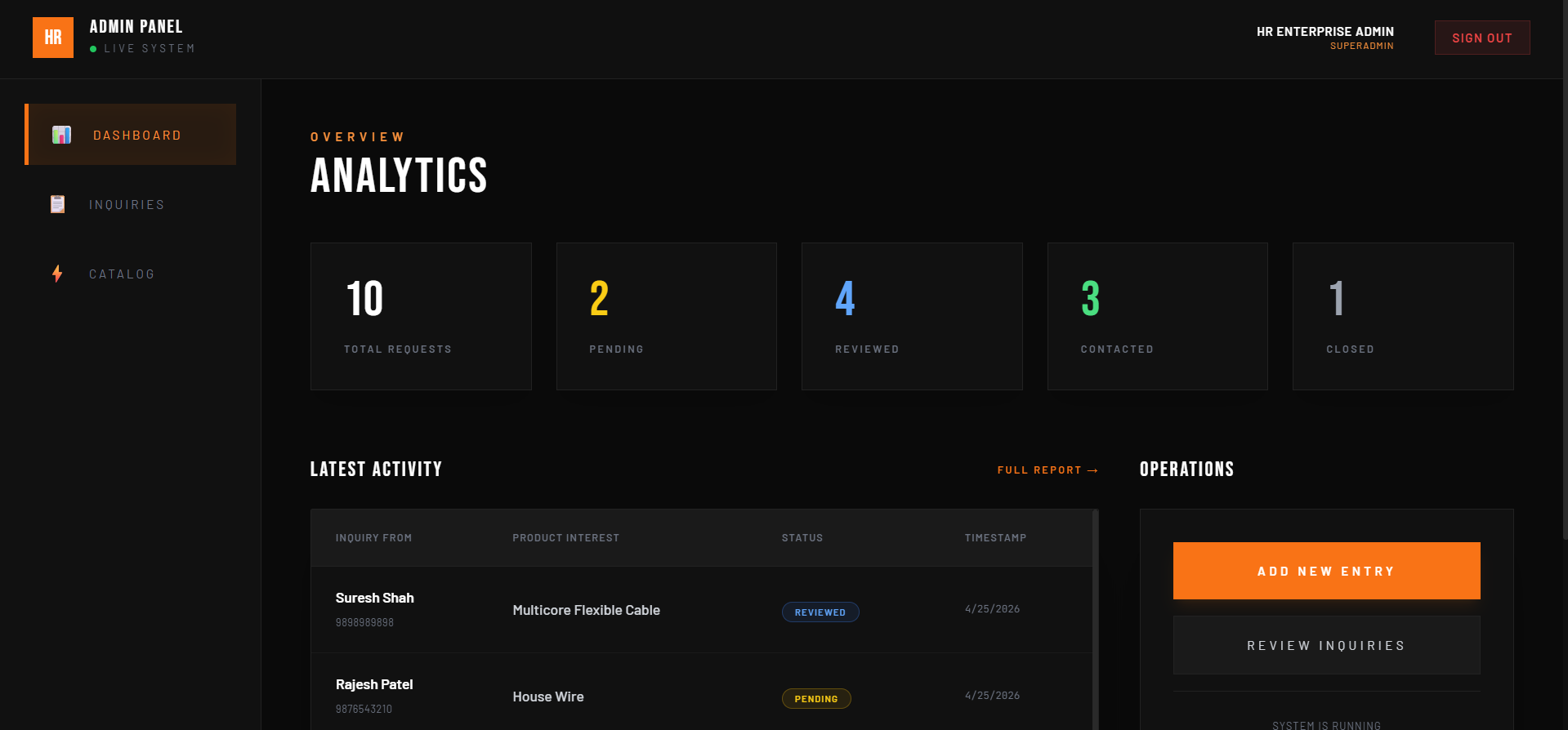Select the Reviewed stat card
The image size is (1568, 730).
pyautogui.click(x=912, y=316)
